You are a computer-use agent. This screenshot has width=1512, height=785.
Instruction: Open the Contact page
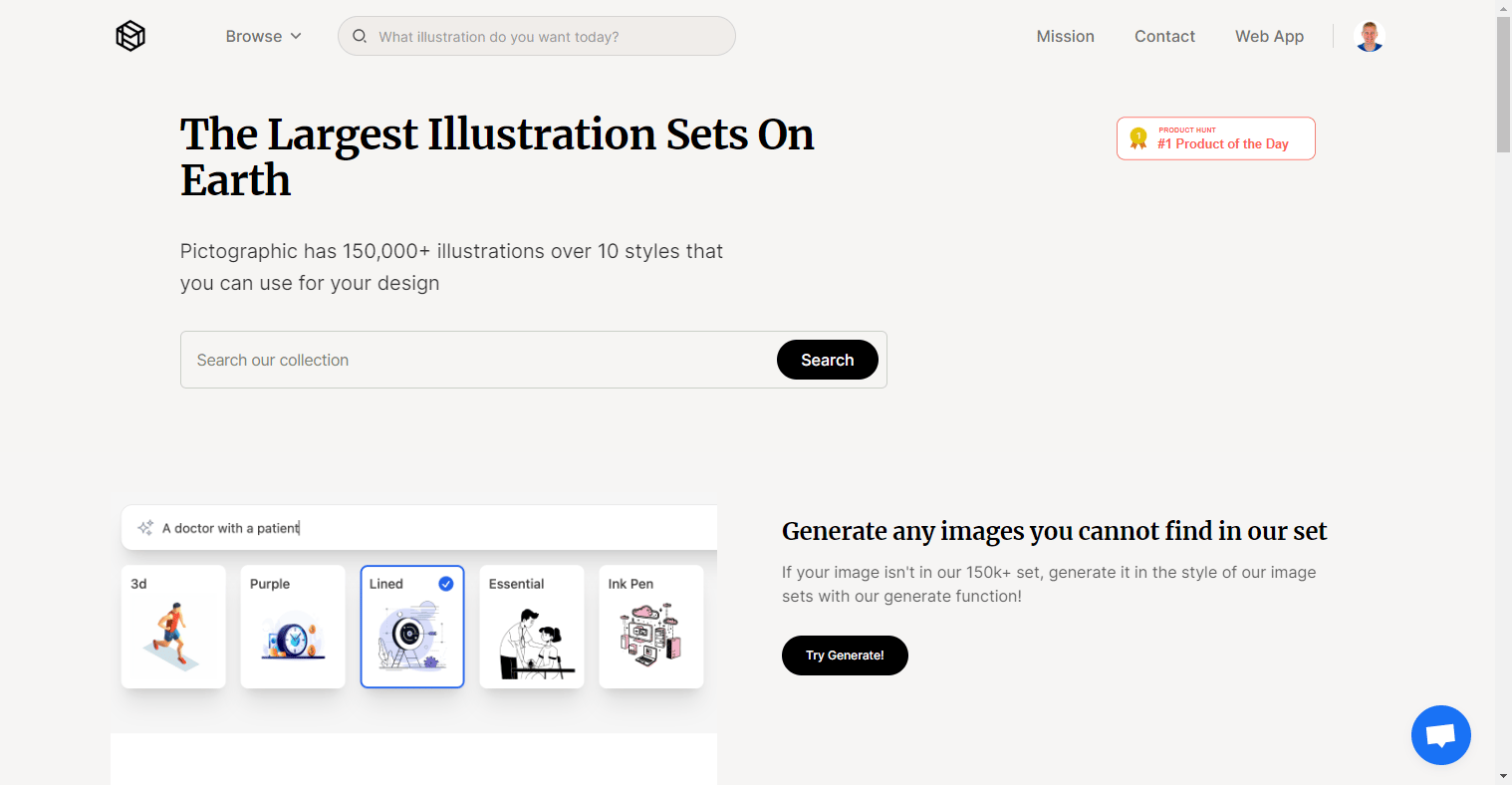1164,36
